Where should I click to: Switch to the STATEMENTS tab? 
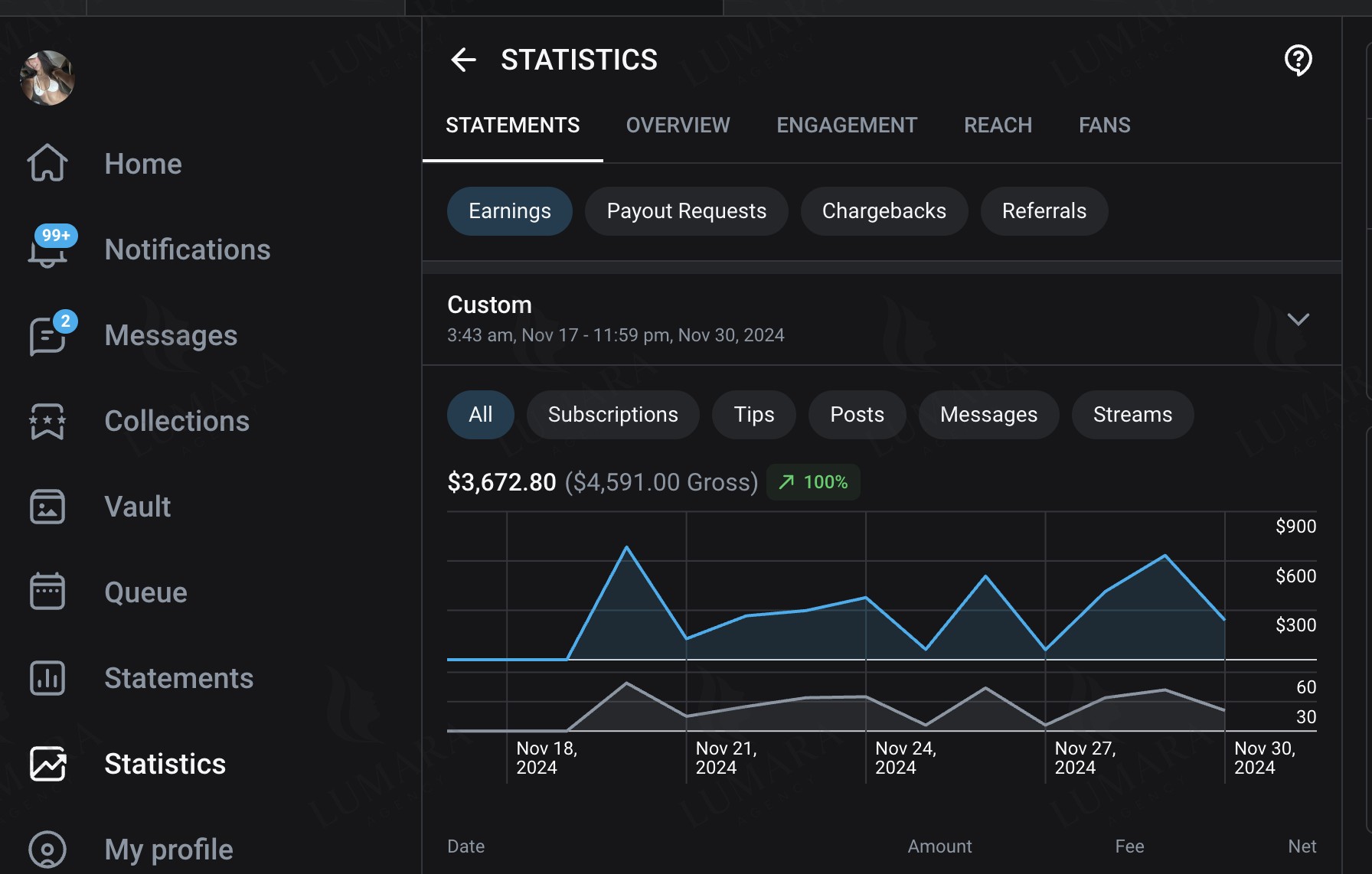coord(513,125)
